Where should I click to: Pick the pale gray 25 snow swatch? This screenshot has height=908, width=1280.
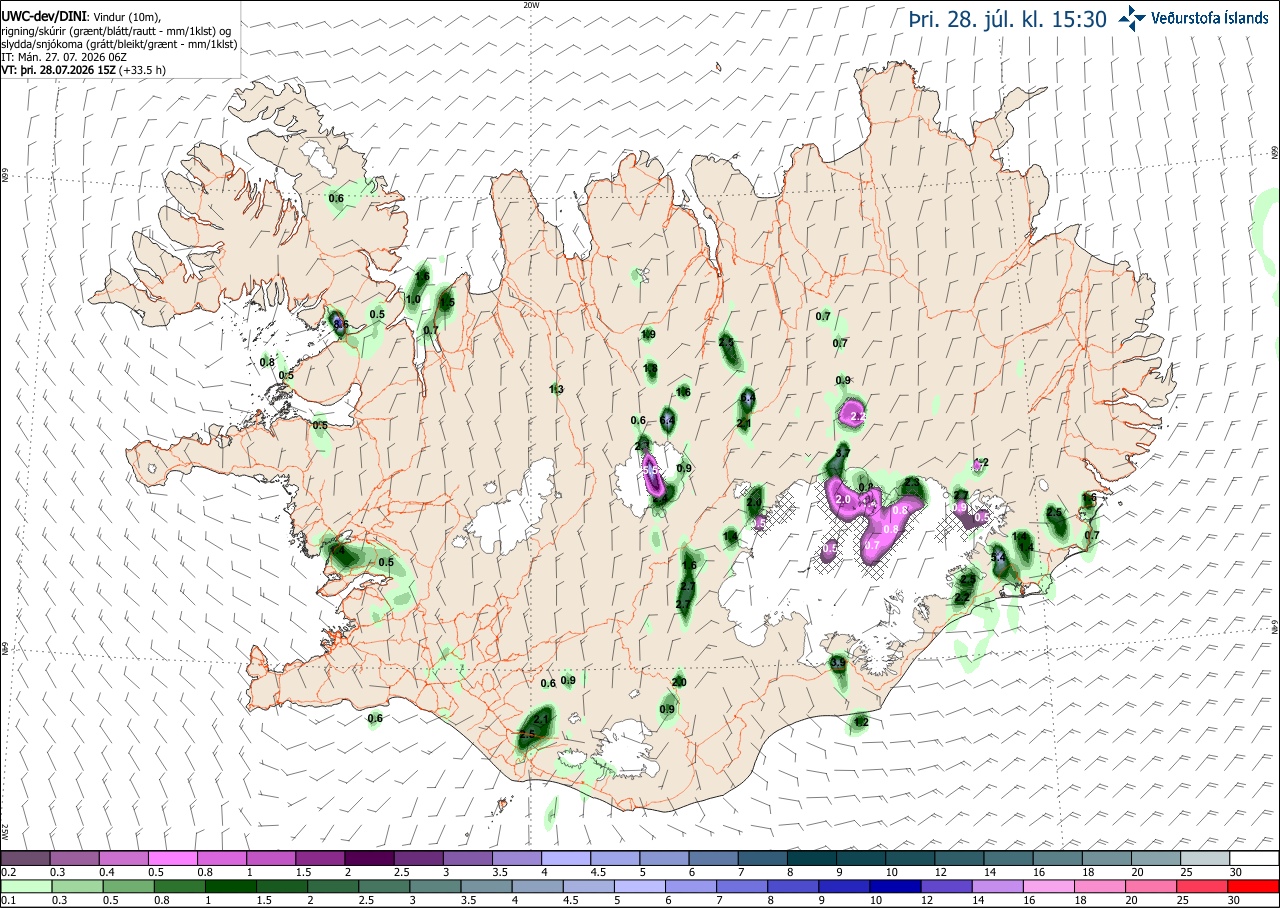coord(1205,858)
